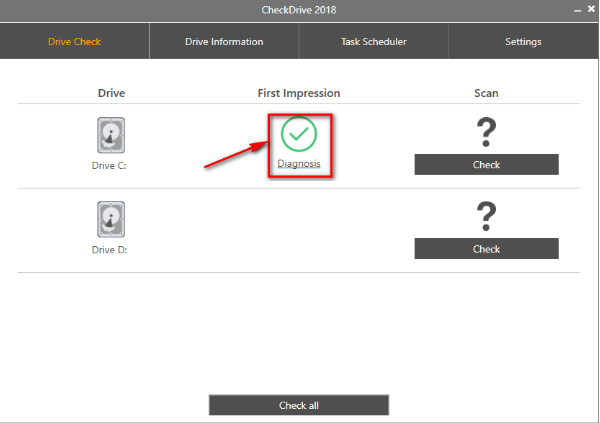Click the Drive D: hard disk icon
600x423 pixels.
point(111,219)
